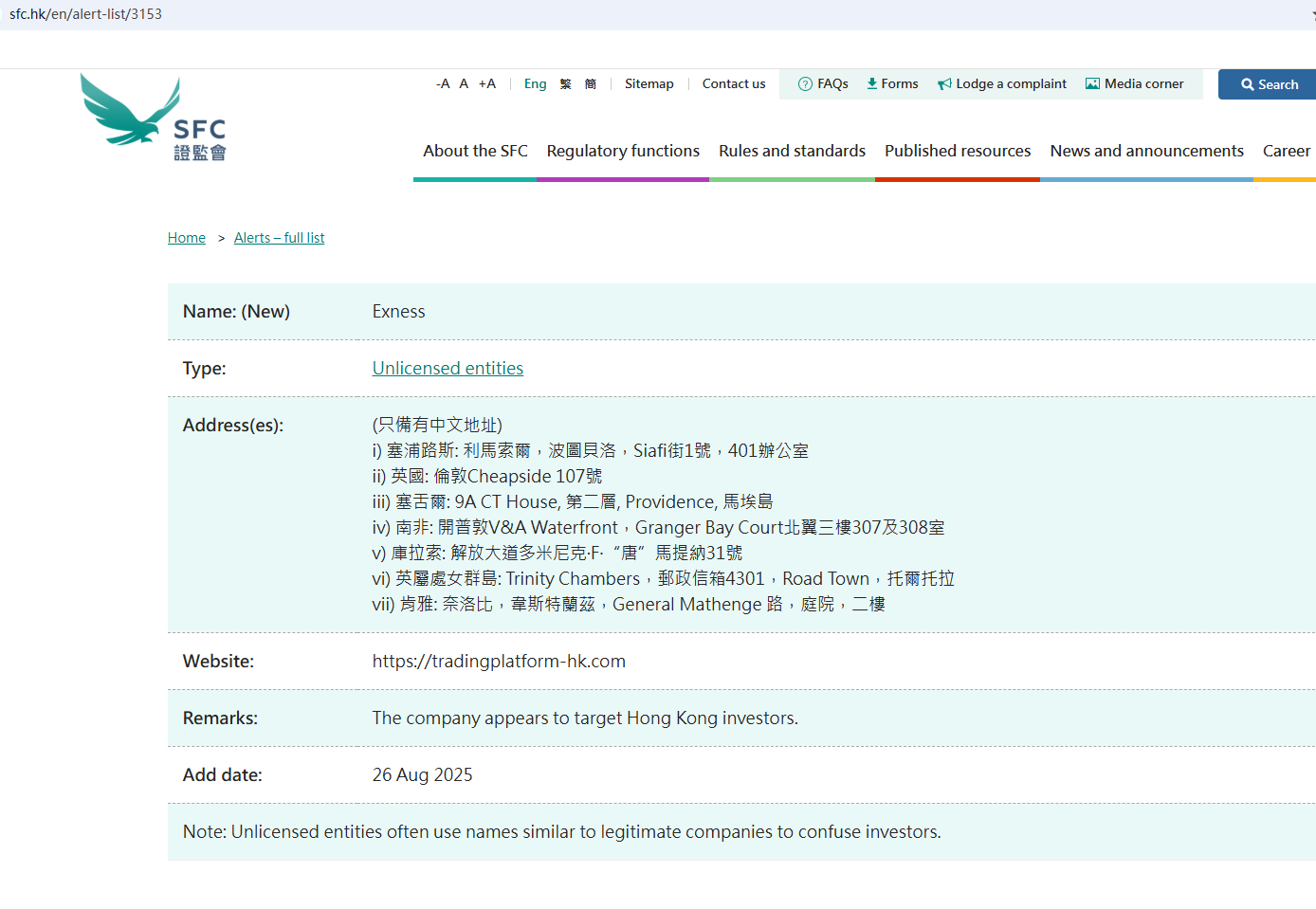Open About the SFC menu
This screenshot has height=909, width=1316.
[x=475, y=152]
